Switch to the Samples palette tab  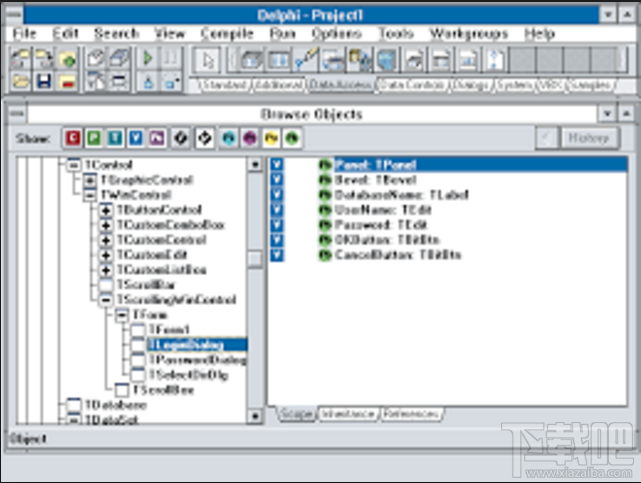591,85
